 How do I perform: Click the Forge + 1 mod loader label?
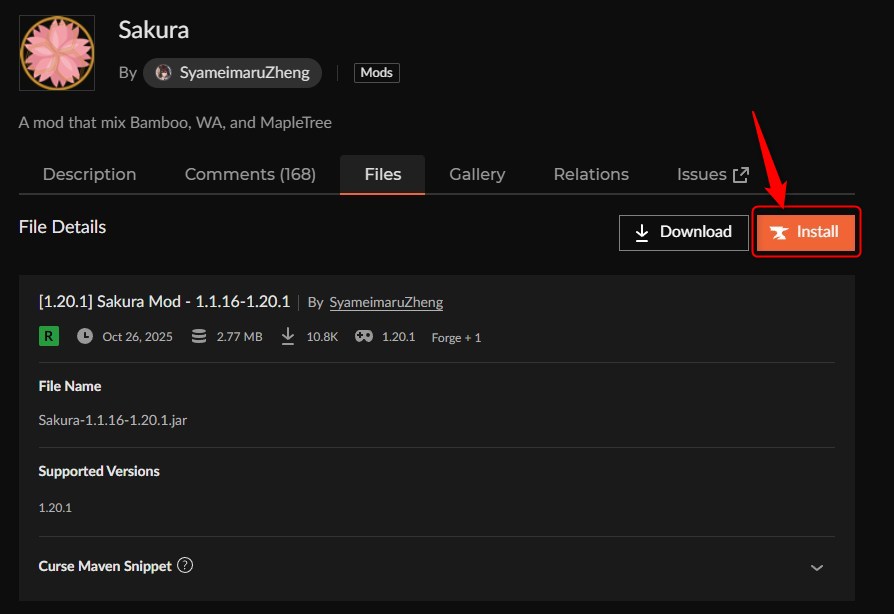point(456,337)
